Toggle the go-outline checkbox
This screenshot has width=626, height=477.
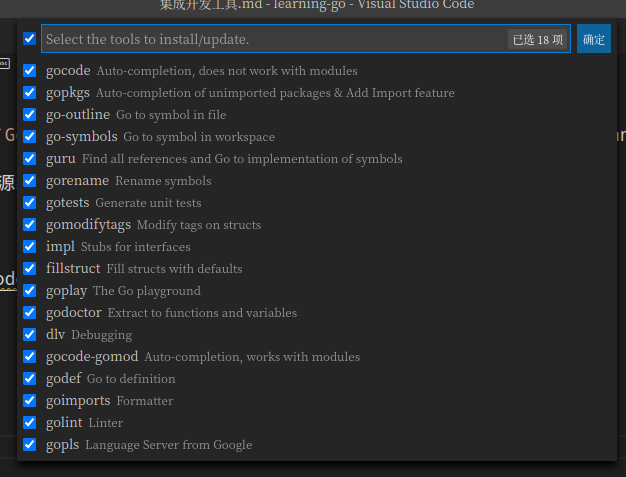(29, 115)
